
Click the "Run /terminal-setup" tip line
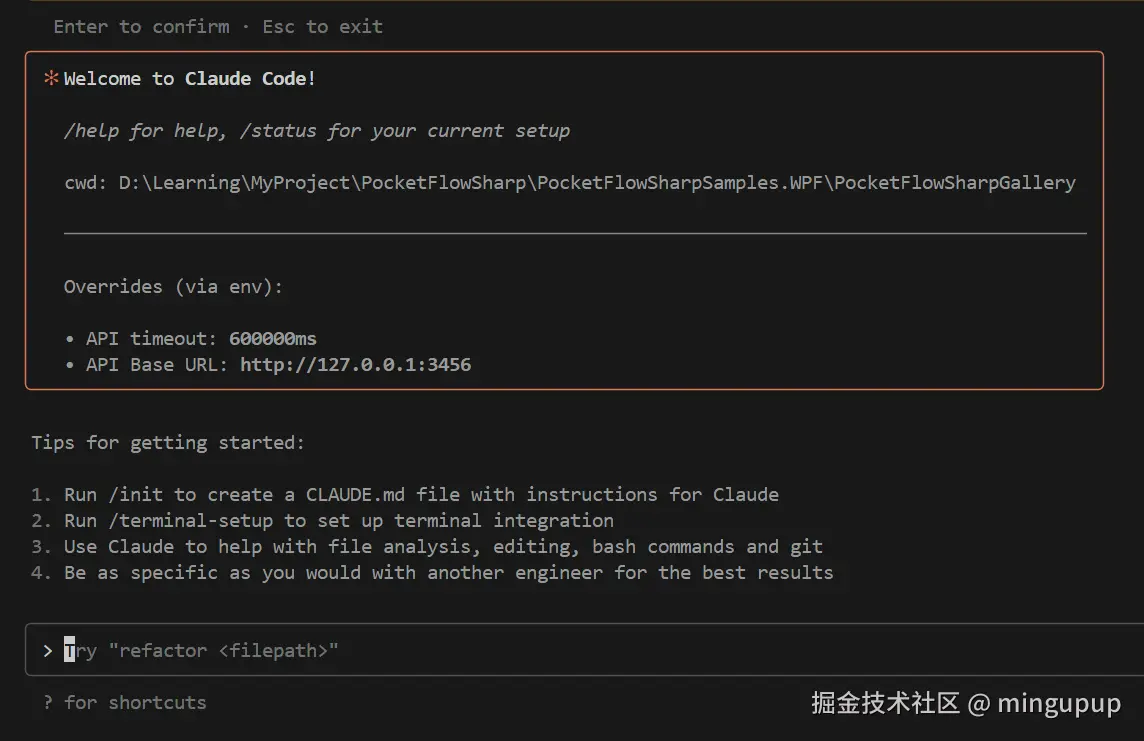pos(338,521)
